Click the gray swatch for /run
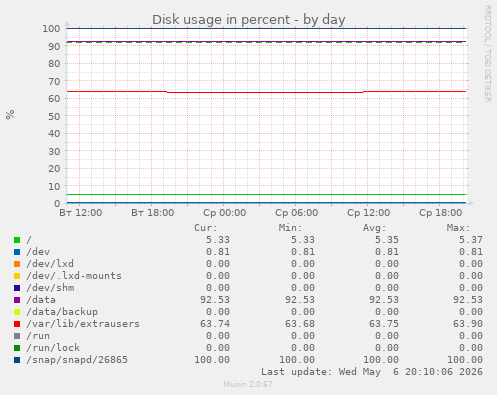This screenshot has height=395, width=497. pos(17,336)
